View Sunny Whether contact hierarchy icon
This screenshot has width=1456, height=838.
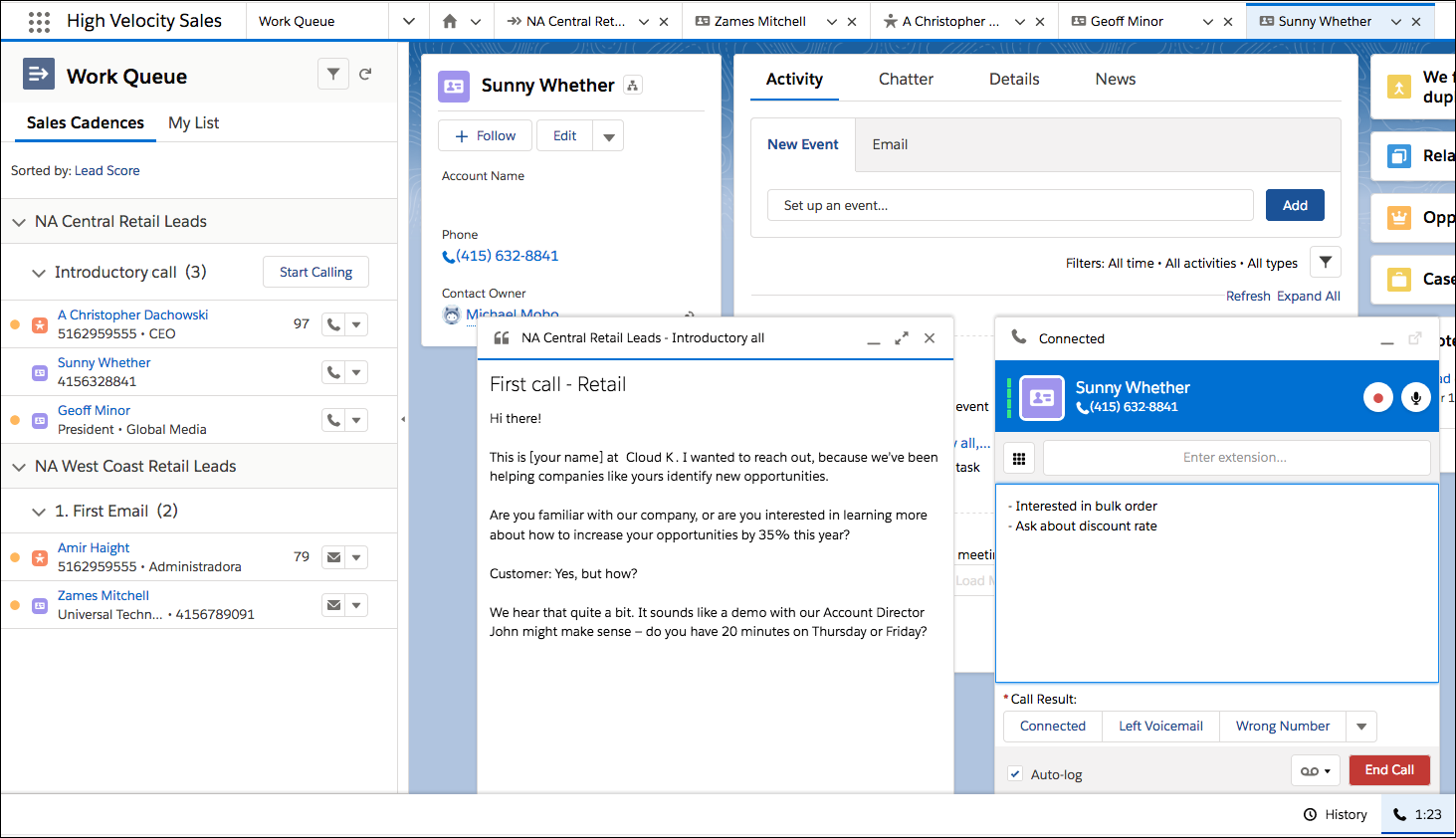click(x=633, y=86)
